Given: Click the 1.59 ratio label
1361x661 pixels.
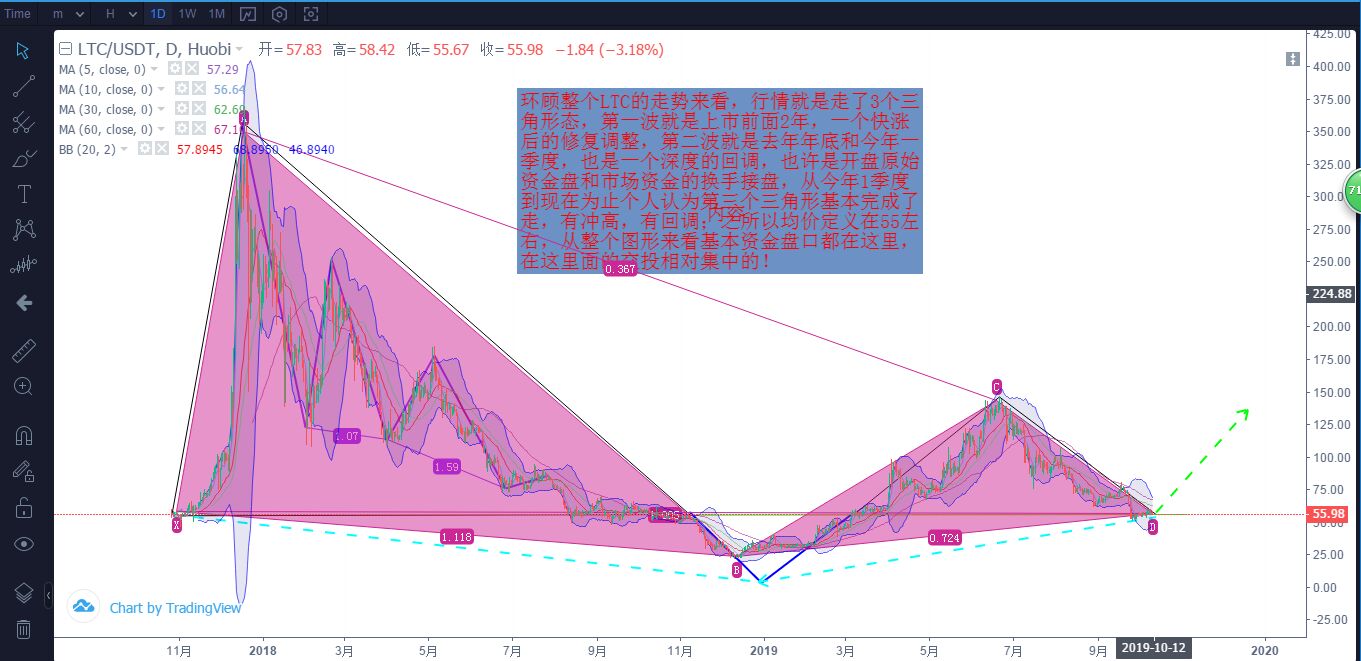Looking at the screenshot, I should (447, 466).
